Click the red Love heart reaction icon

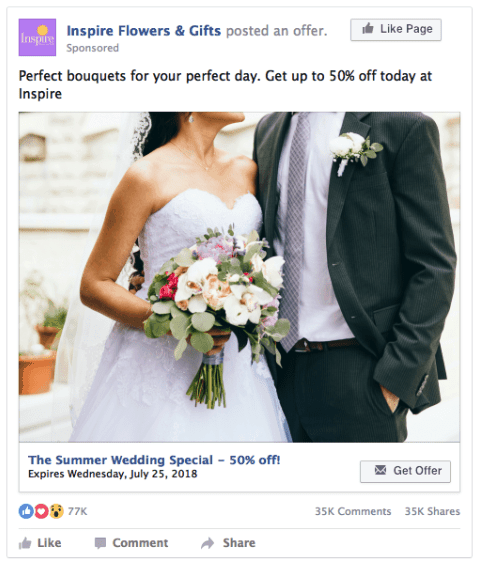click(41, 511)
